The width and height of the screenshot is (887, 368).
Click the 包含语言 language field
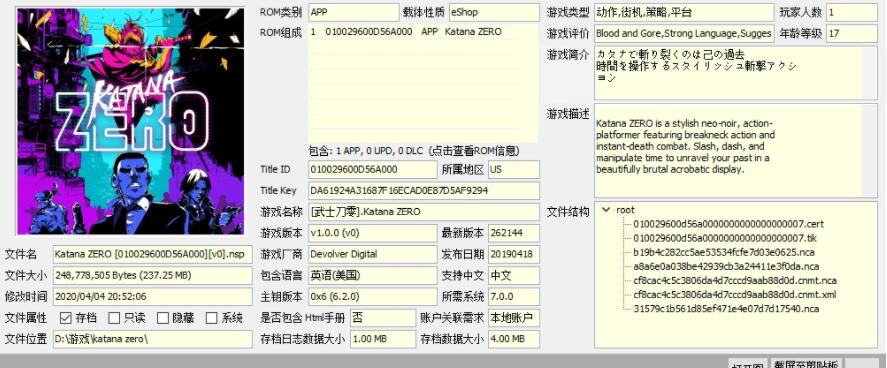pyautogui.click(x=373, y=275)
